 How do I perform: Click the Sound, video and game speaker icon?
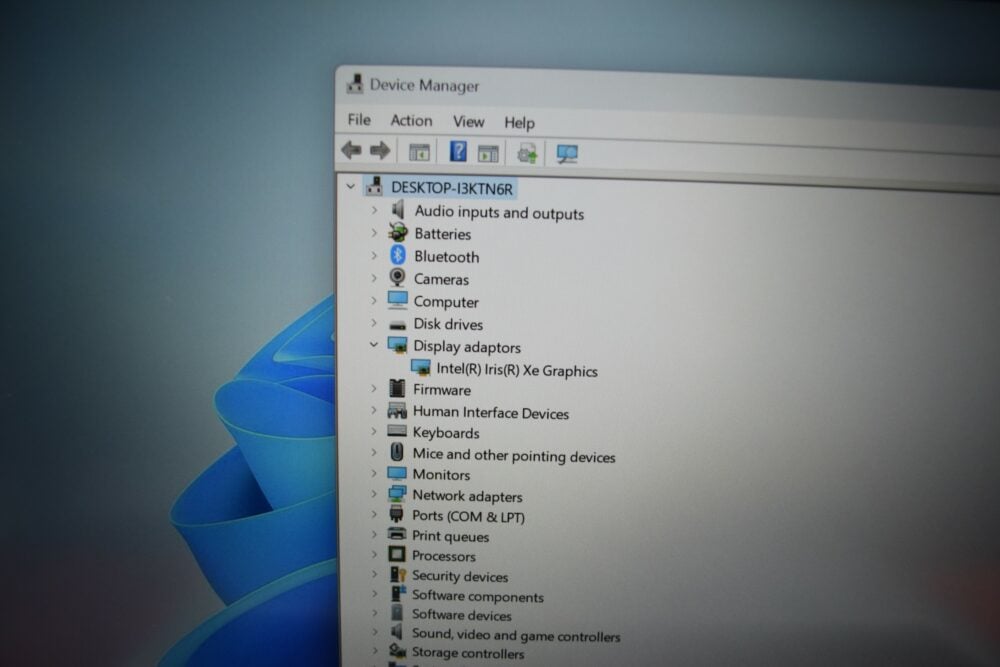tap(397, 632)
